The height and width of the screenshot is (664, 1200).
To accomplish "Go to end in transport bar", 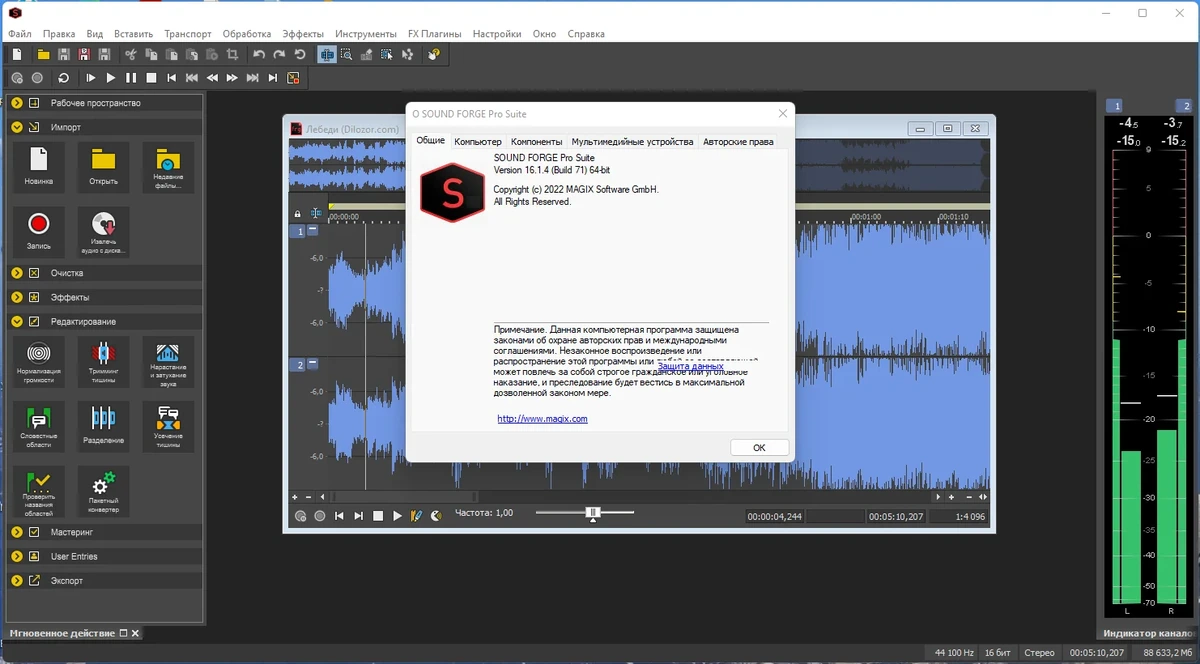I will pos(272,78).
